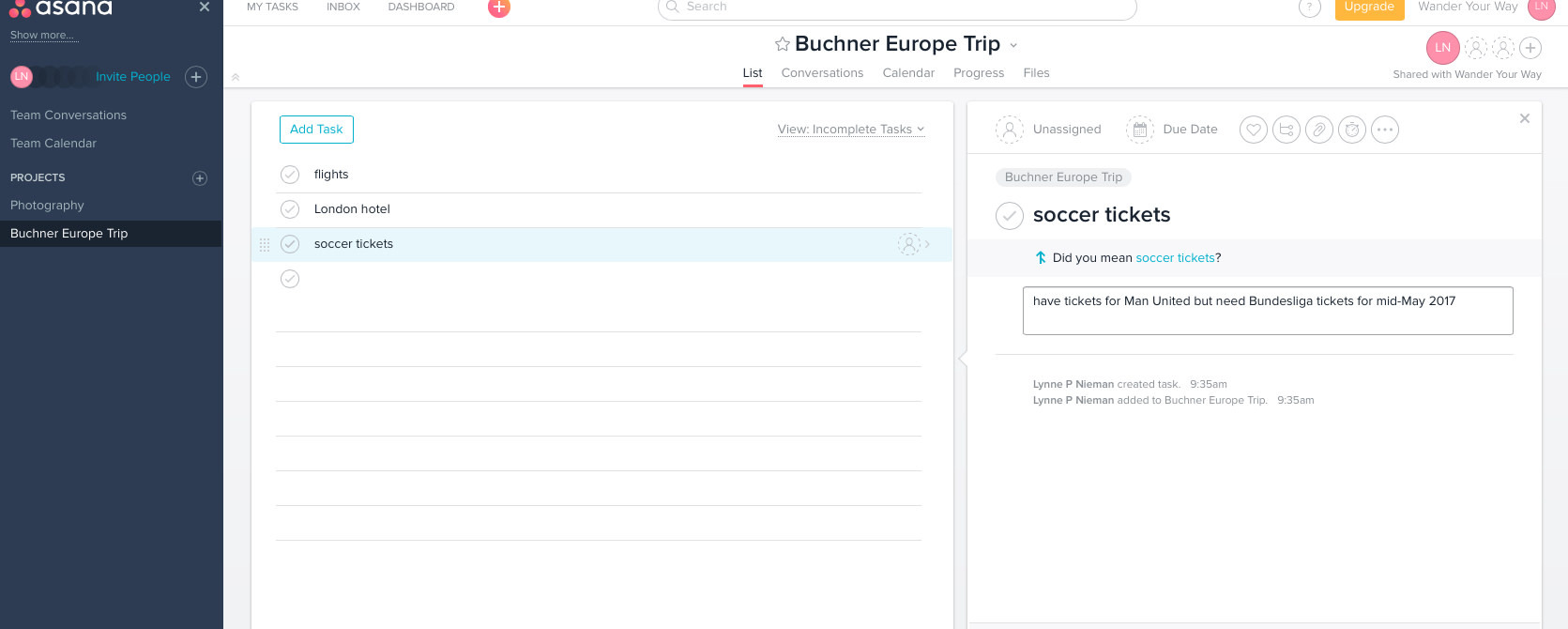Click into the Search field

(x=897, y=8)
